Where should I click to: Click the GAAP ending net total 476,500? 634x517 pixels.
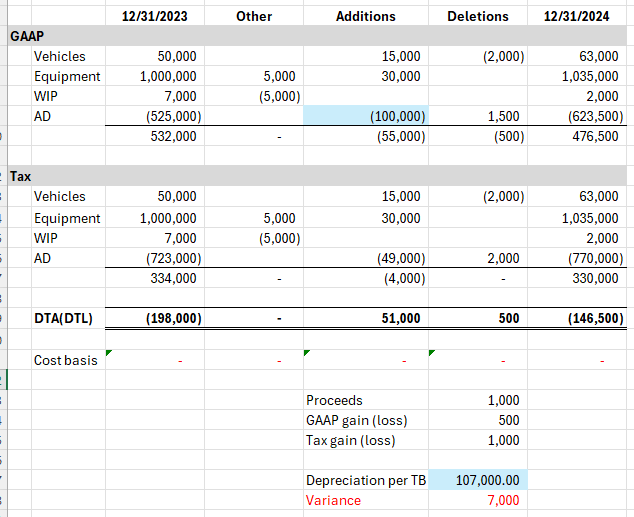pyautogui.click(x=594, y=136)
